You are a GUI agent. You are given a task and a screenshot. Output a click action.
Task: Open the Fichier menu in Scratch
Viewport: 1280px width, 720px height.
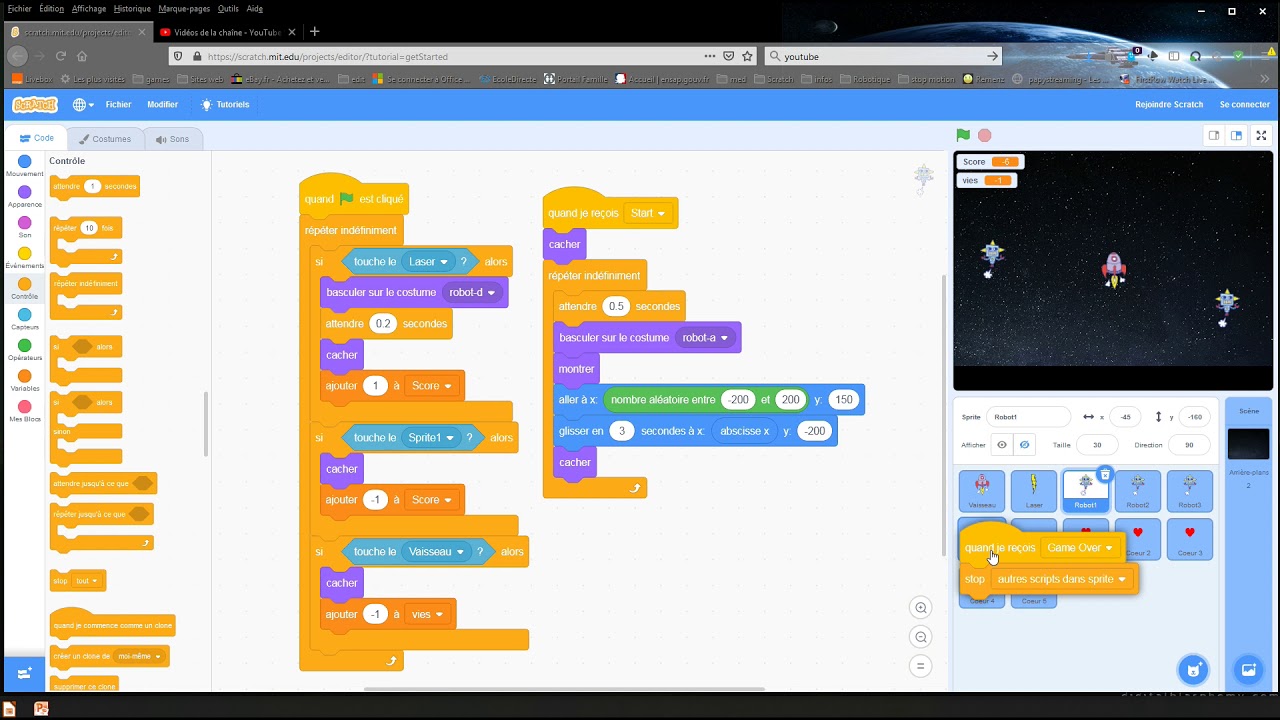click(118, 104)
